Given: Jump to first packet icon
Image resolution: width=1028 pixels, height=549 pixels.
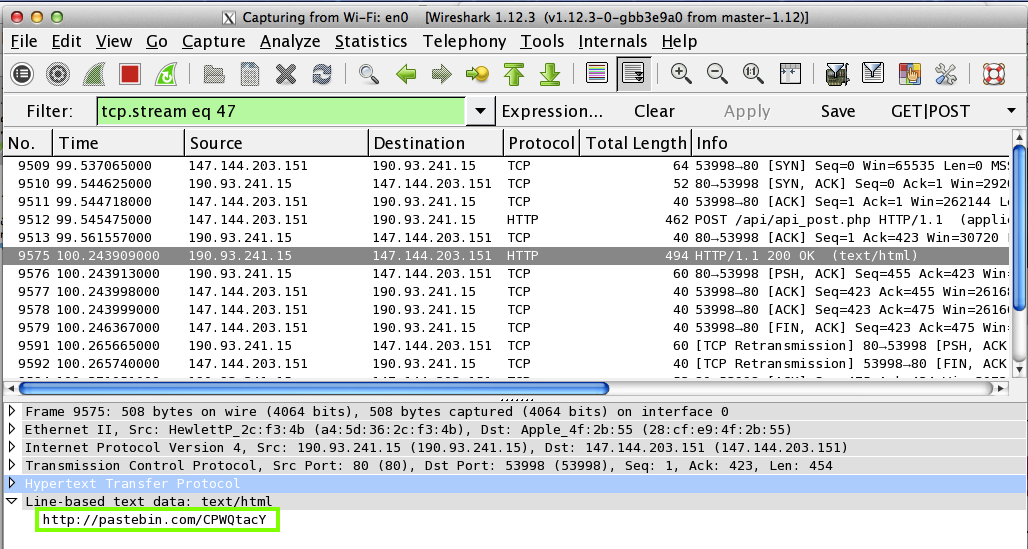Looking at the screenshot, I should pyautogui.click(x=514, y=74).
